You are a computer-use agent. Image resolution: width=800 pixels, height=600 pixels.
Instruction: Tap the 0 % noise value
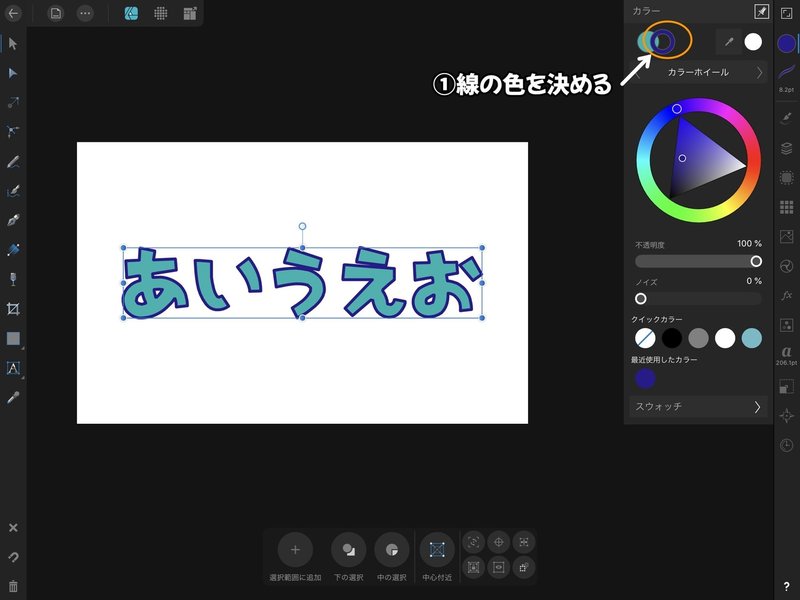click(754, 281)
